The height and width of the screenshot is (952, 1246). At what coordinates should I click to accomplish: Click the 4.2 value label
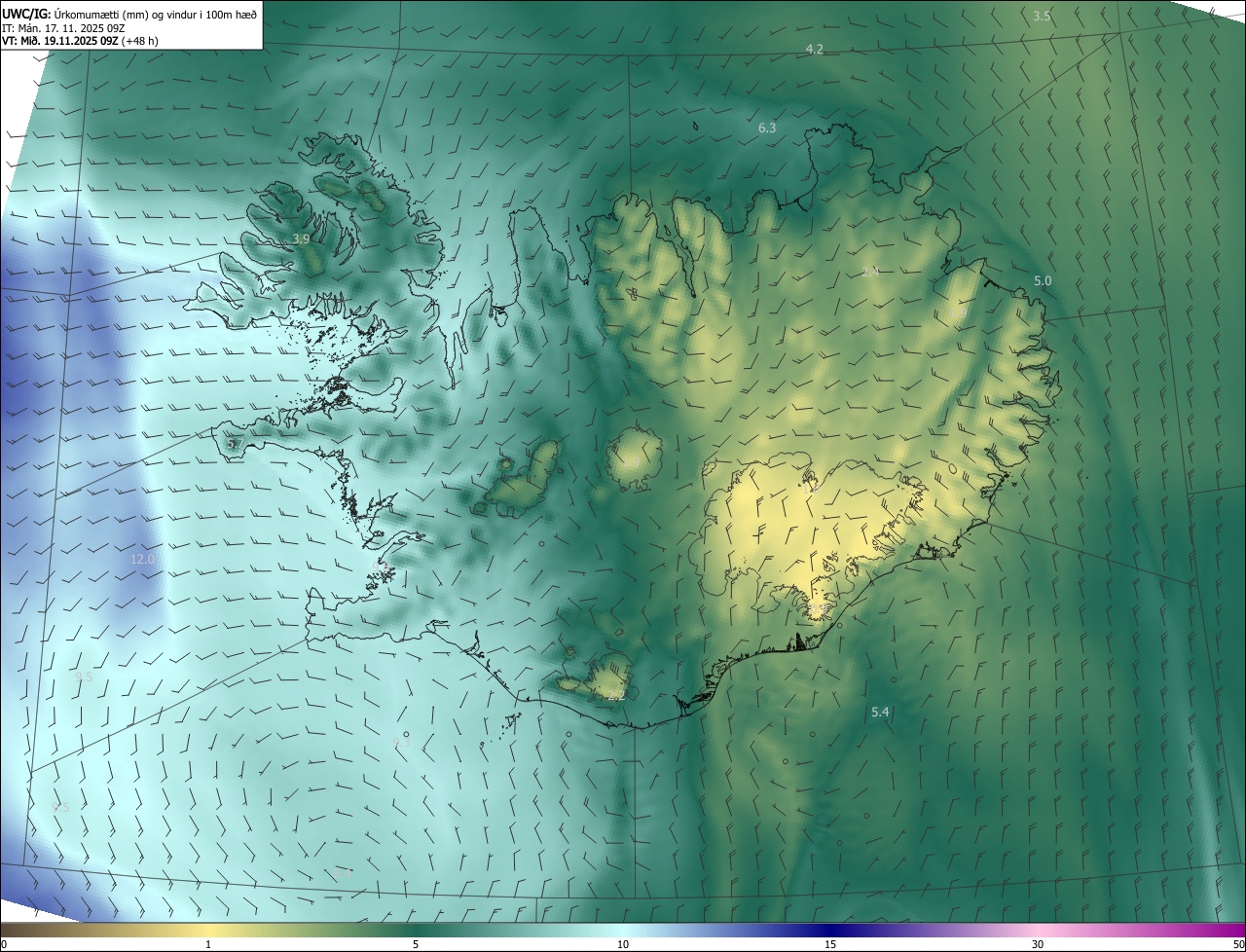coord(815,50)
